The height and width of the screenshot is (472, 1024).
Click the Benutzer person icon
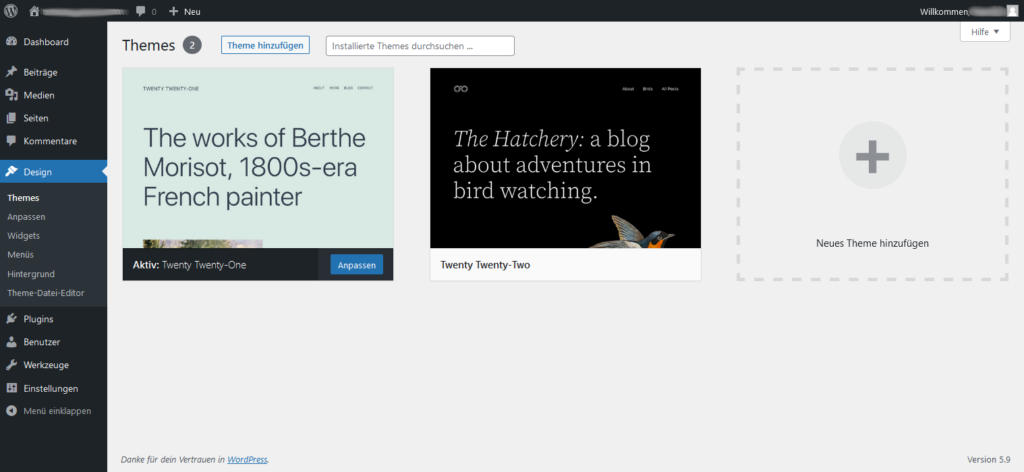click(11, 342)
